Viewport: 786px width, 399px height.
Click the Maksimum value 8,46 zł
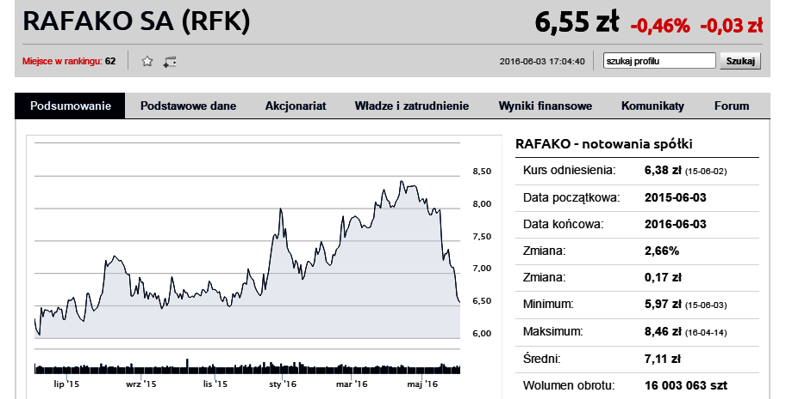tap(662, 331)
